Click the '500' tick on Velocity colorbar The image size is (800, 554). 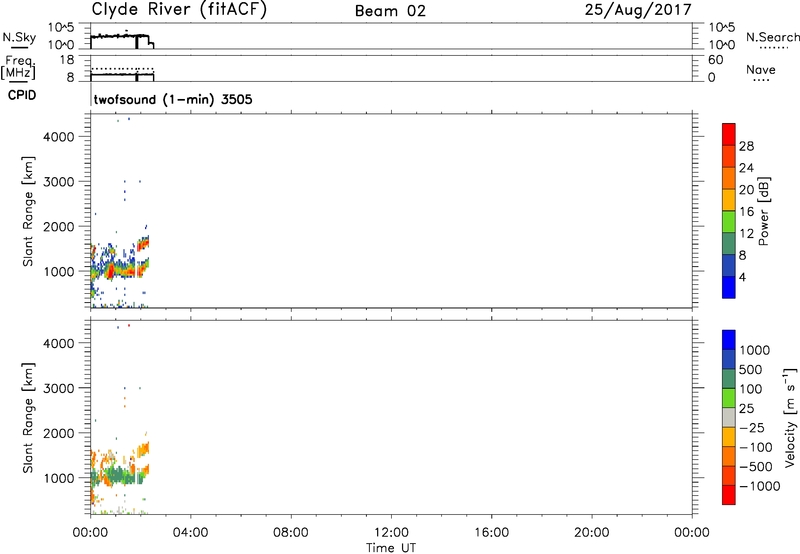[751, 369]
